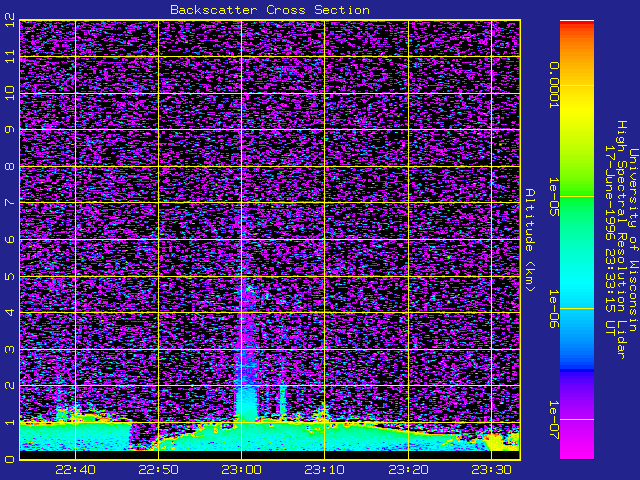
Task: Click the 23:30 time axis label
Action: pos(491,470)
